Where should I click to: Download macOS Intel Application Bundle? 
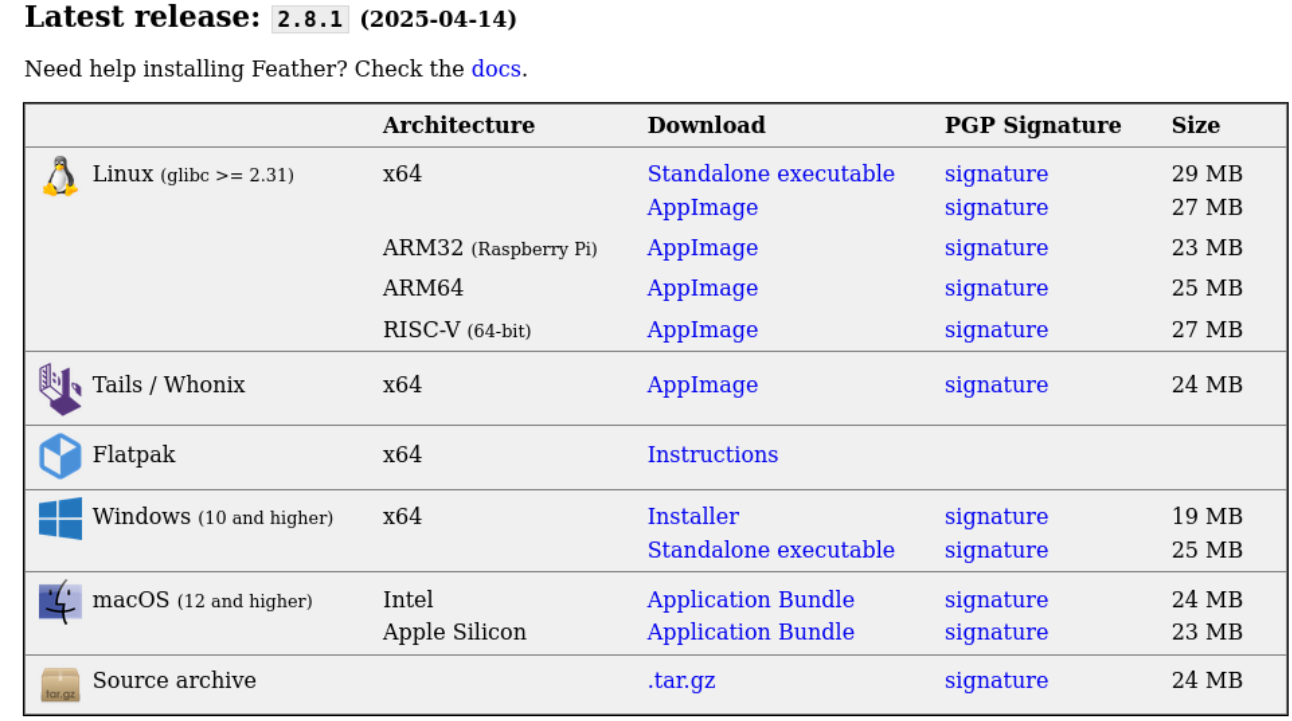click(x=751, y=600)
